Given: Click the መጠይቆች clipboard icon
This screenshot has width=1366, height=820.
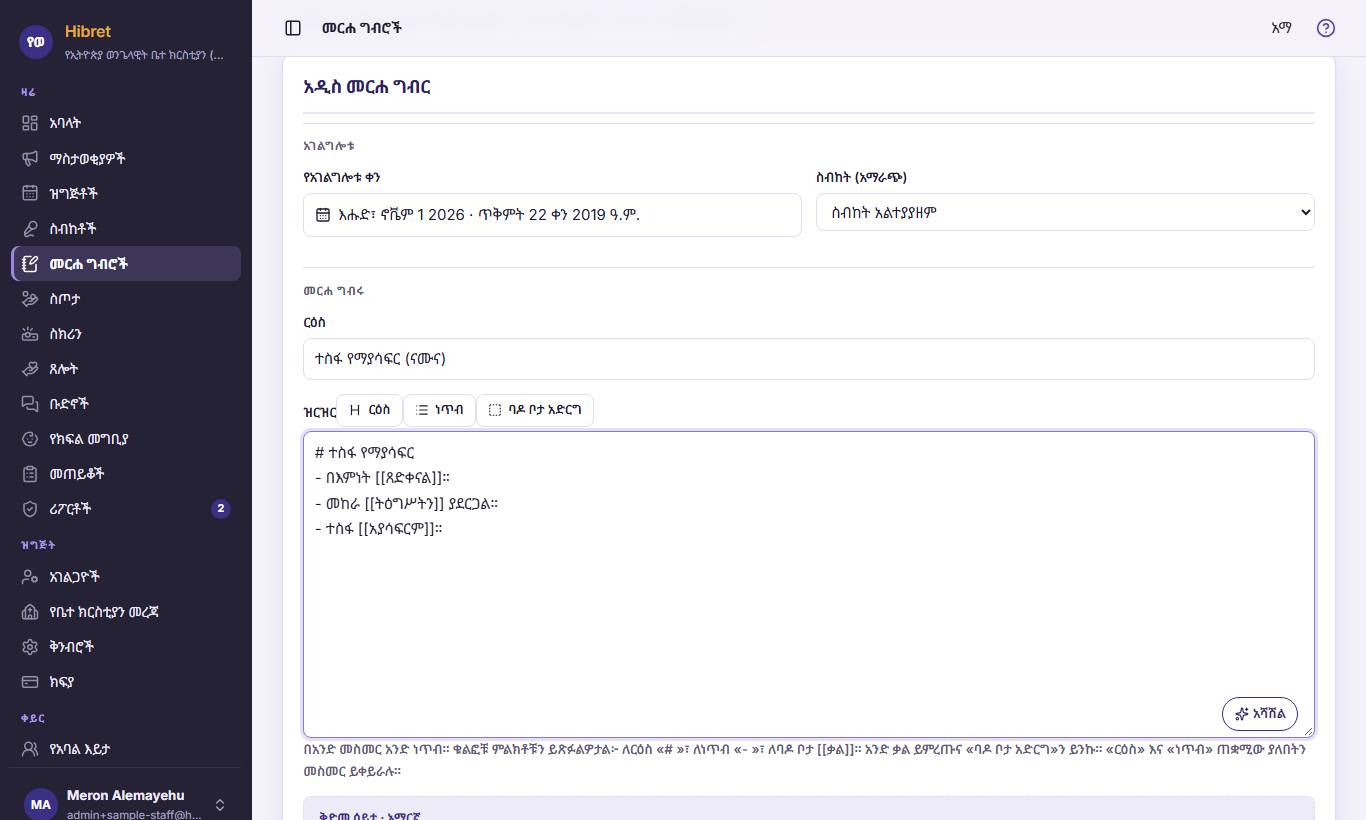Looking at the screenshot, I should tap(30, 473).
